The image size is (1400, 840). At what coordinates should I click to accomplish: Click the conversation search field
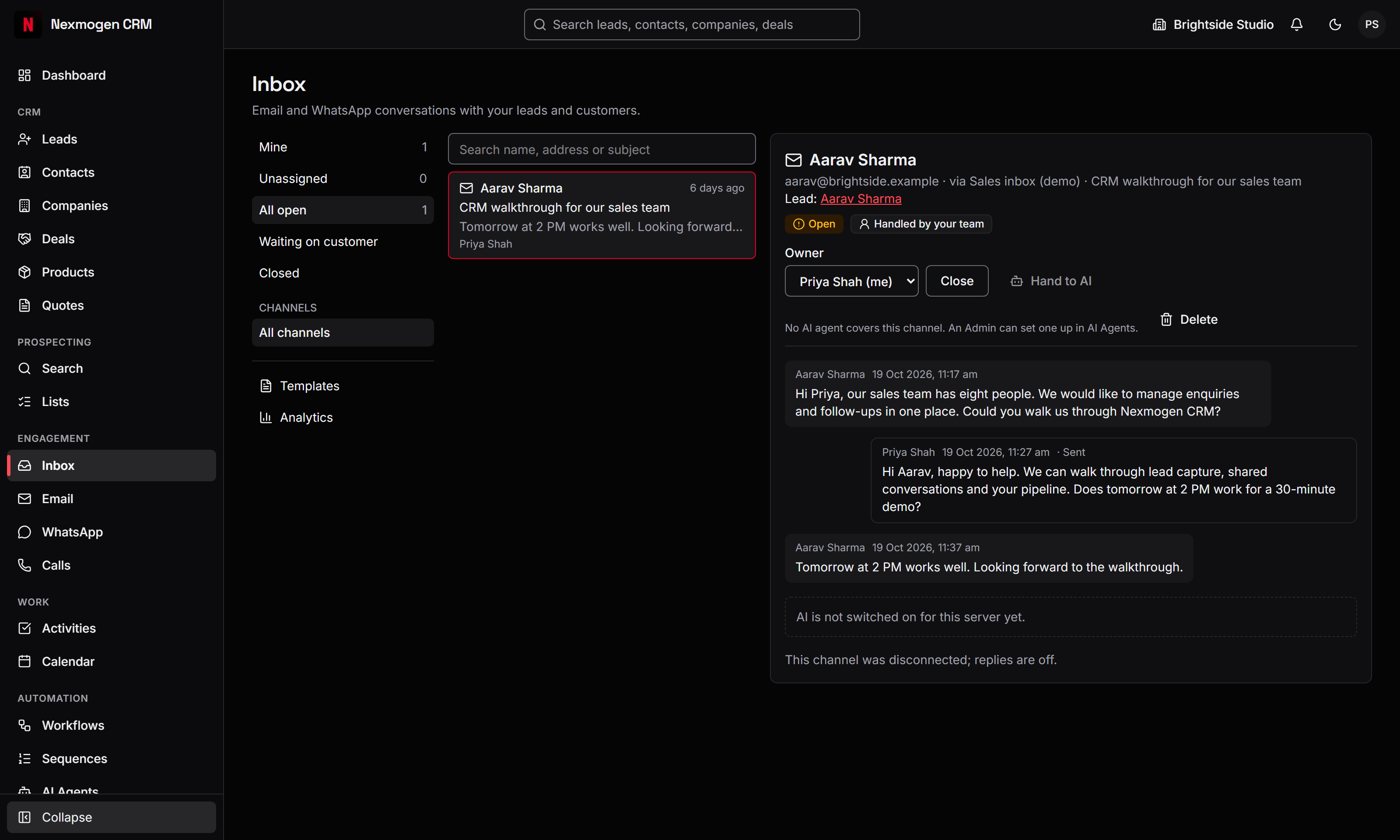click(602, 150)
